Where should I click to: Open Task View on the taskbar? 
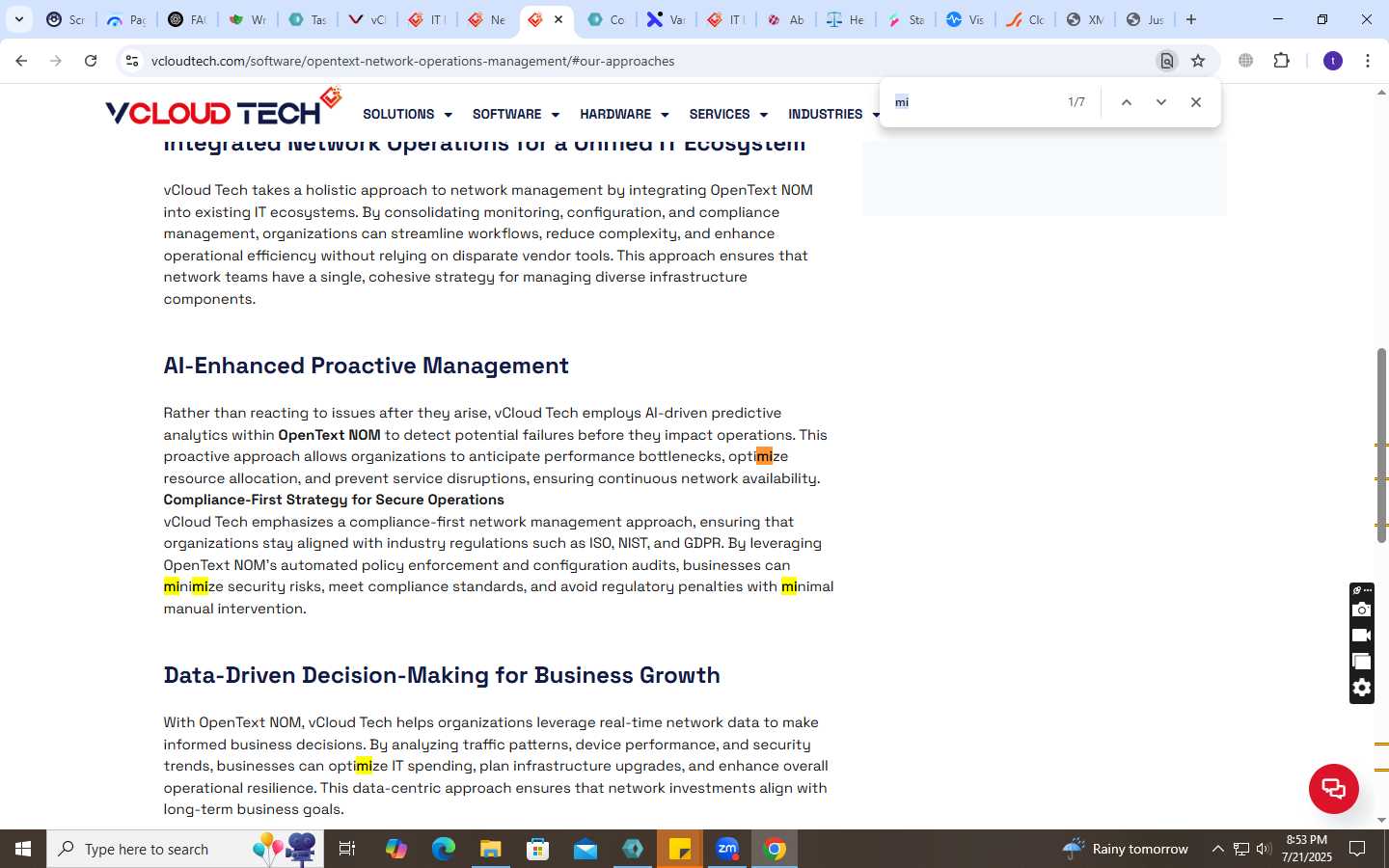347,849
